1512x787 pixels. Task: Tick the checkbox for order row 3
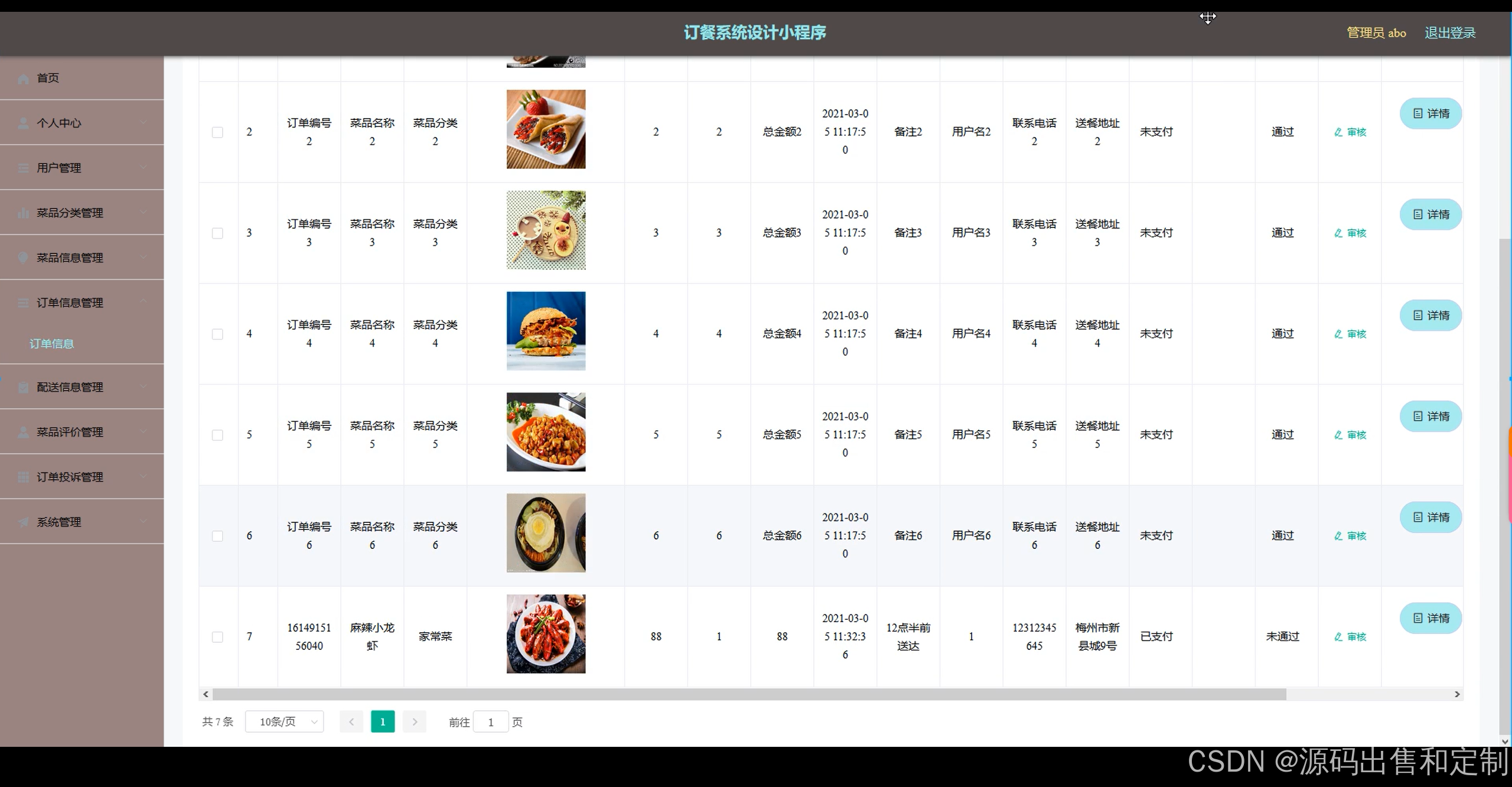point(217,233)
